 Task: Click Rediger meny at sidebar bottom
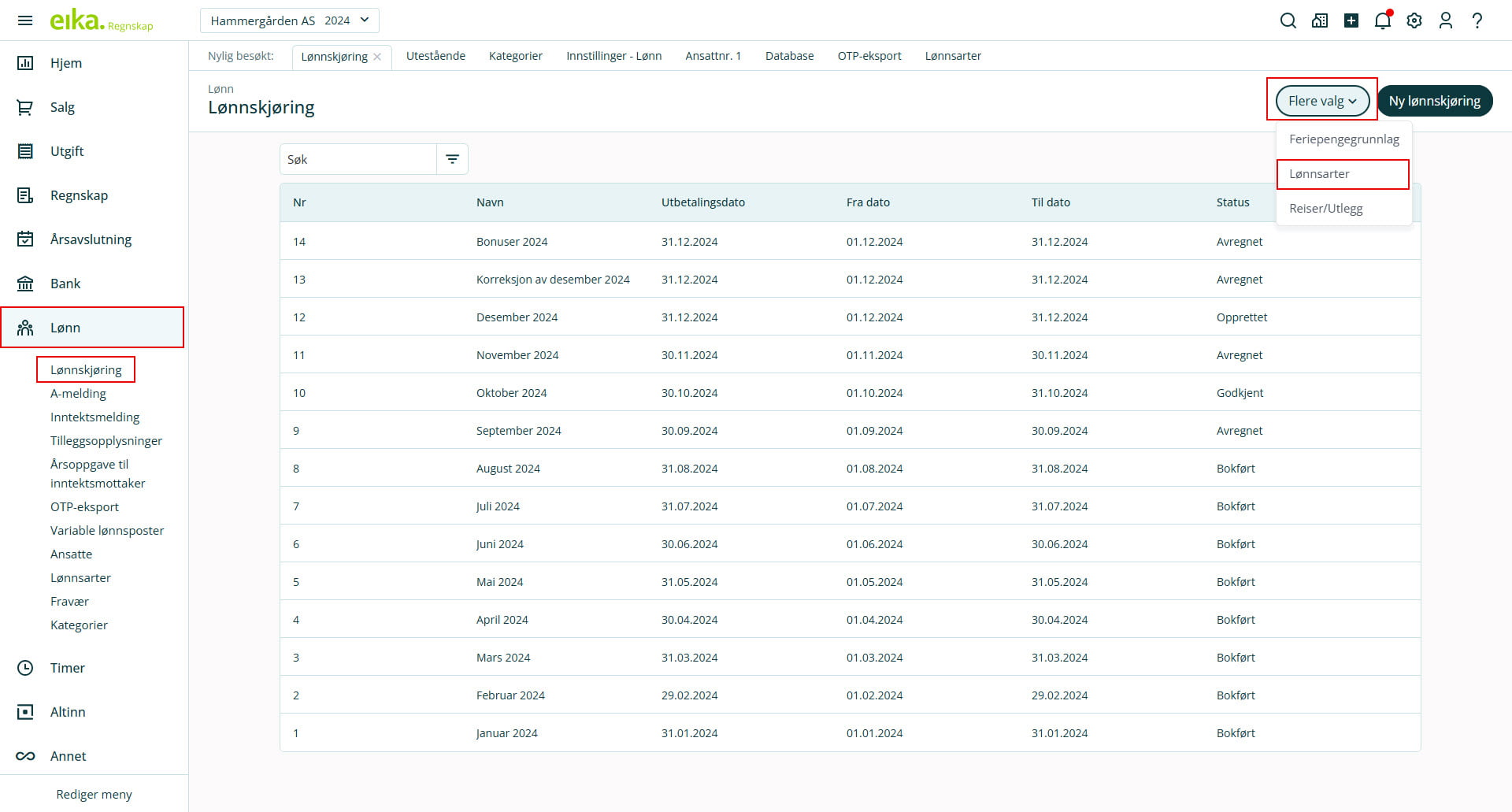pyautogui.click(x=94, y=795)
